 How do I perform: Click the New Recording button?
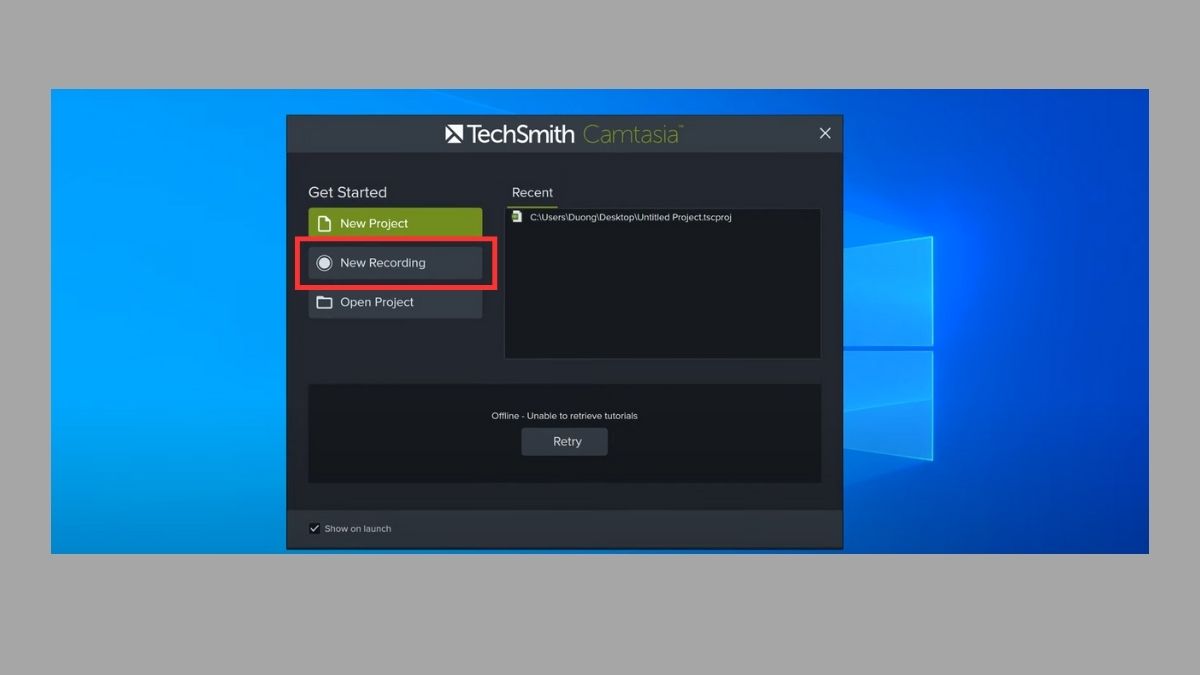395,263
